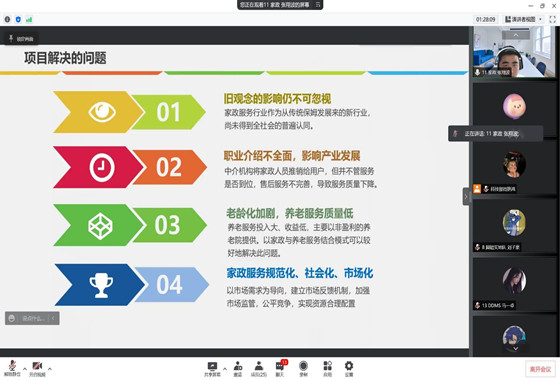Turn on the camera video
Image resolution: width=560 pixels, height=380 pixels.
37,369
